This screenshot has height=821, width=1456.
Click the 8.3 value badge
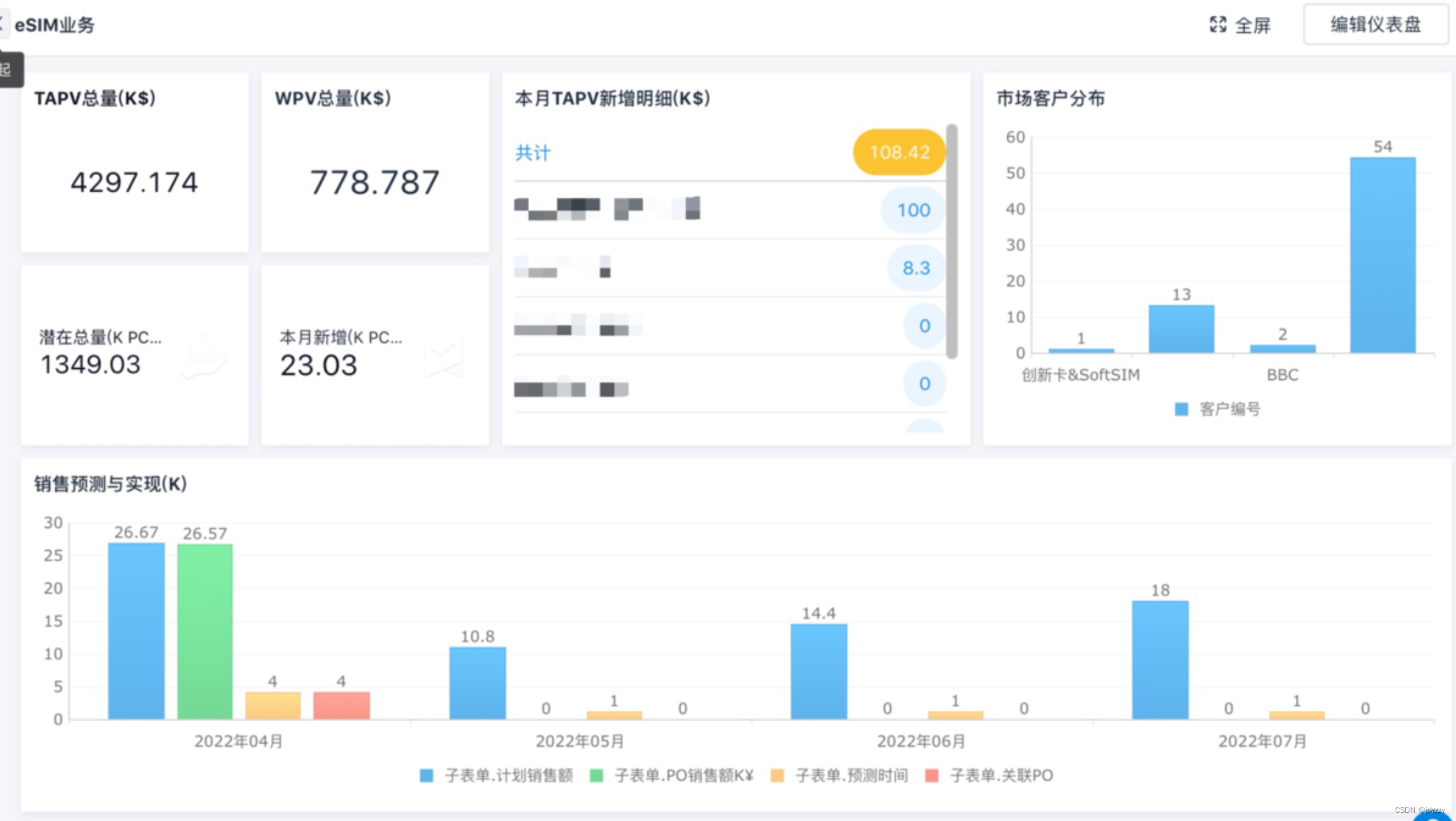[x=916, y=268]
